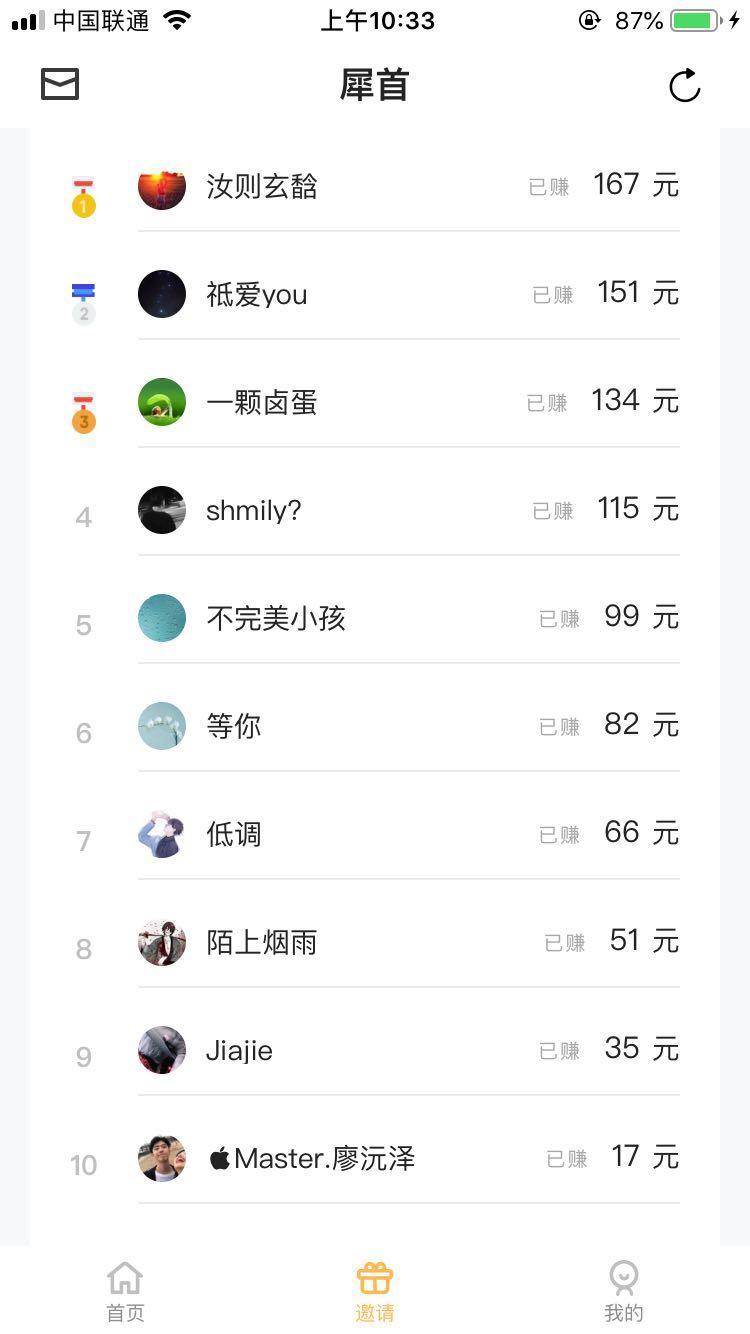
Task: Tap the profile face icon in bottom bar
Action: click(624, 1278)
